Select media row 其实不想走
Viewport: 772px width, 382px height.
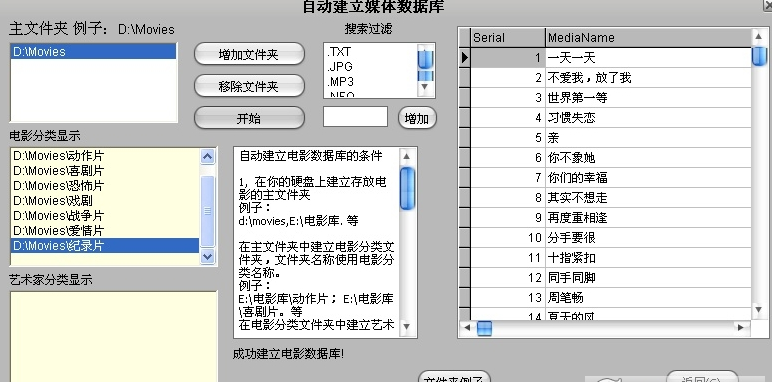coord(648,198)
